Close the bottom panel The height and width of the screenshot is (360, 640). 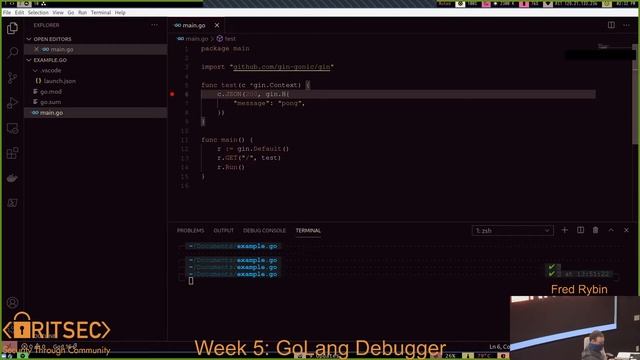point(626,230)
